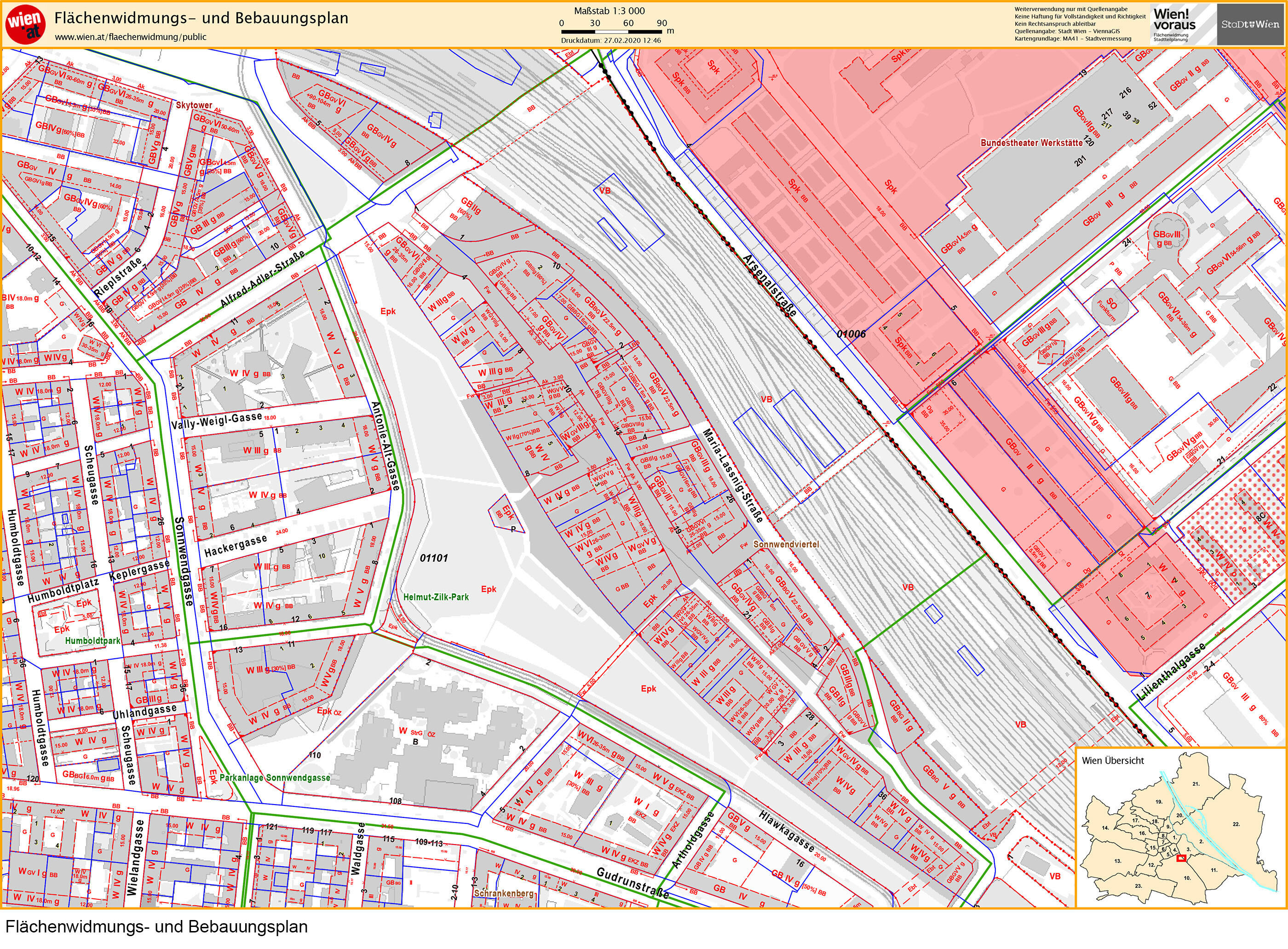Click district 13 in the overview map
Viewport: 1288px width, 949px height.
[1117, 861]
